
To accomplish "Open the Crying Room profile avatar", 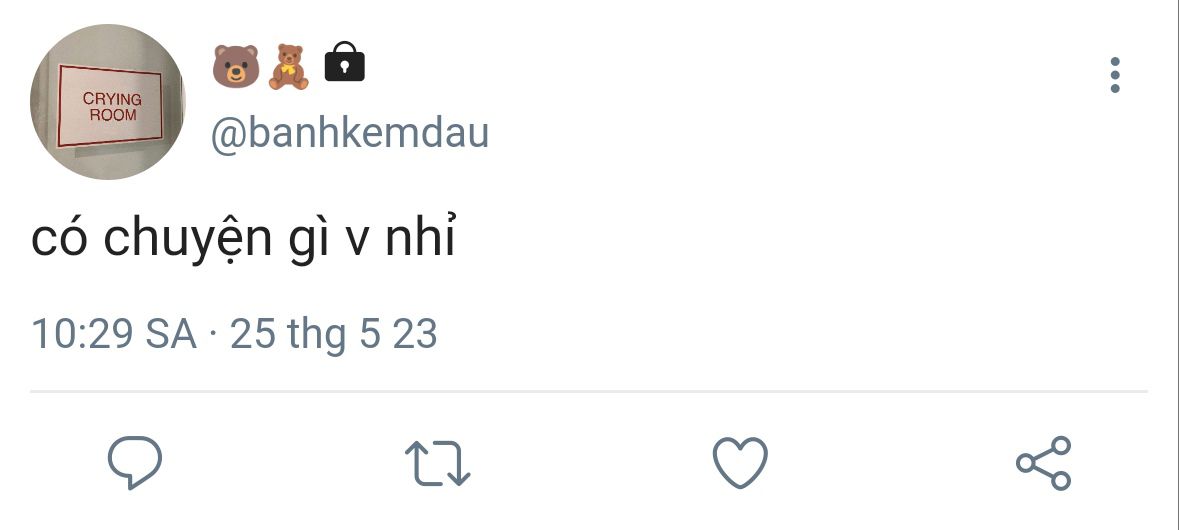I will (108, 101).
